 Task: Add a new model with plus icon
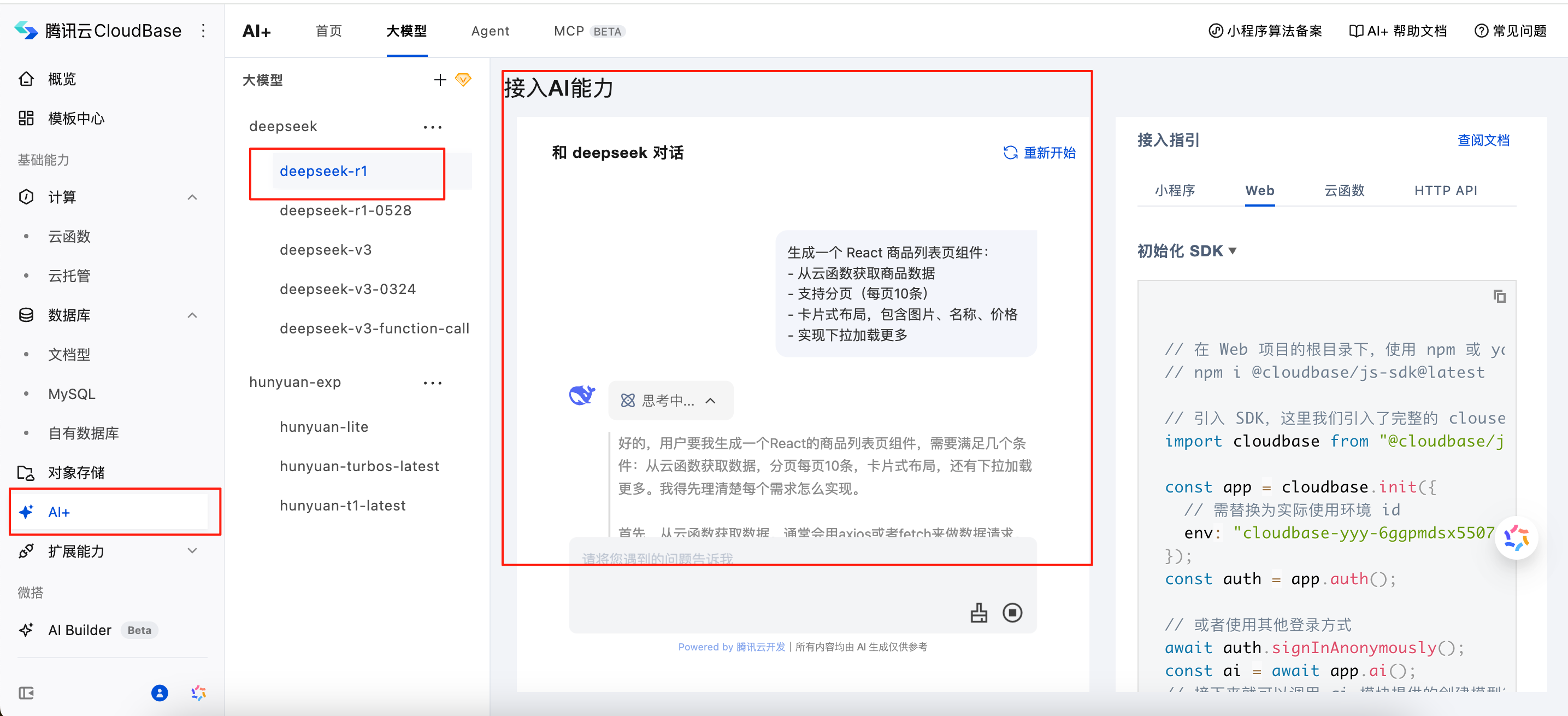tap(440, 80)
